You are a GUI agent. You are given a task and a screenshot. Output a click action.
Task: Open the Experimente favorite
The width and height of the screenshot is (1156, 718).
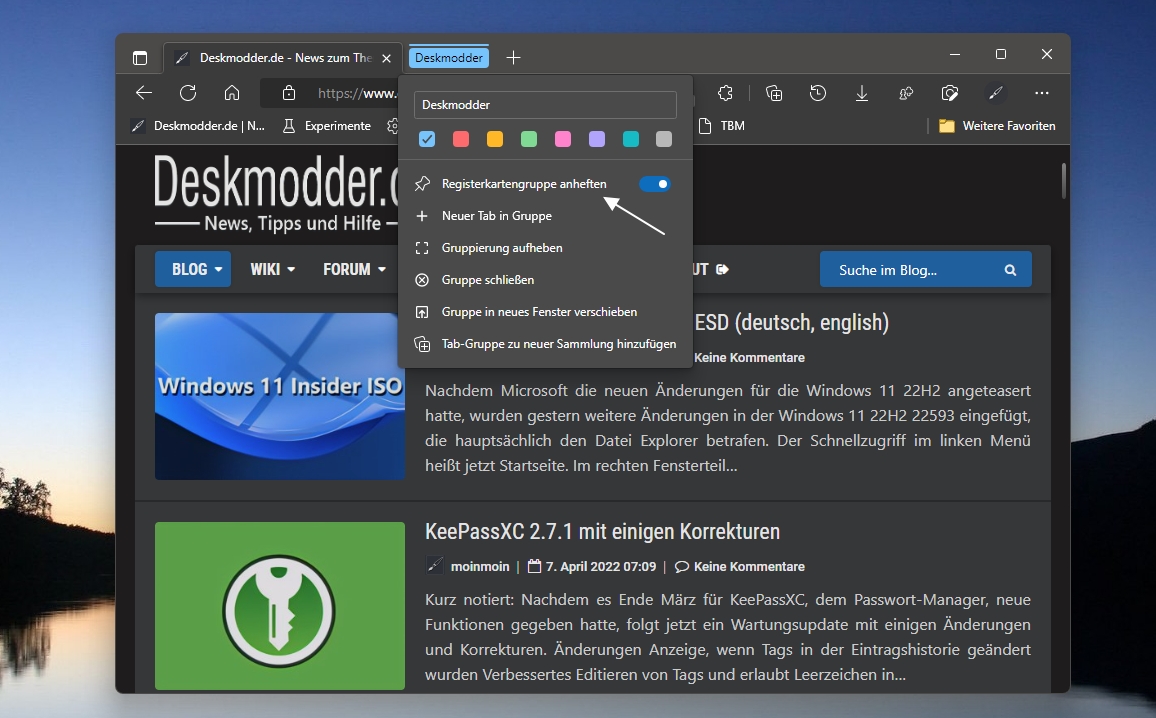tap(327, 126)
